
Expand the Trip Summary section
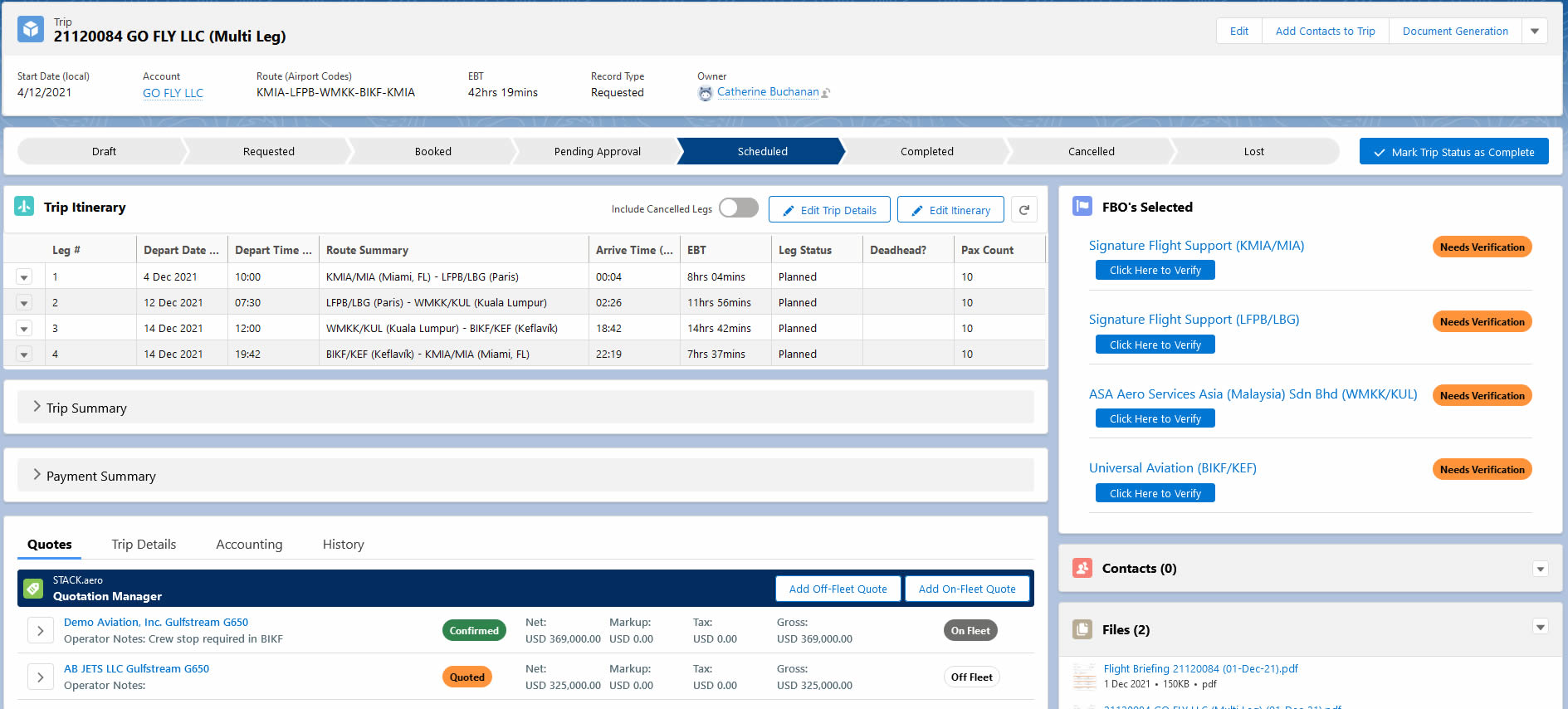(525, 408)
